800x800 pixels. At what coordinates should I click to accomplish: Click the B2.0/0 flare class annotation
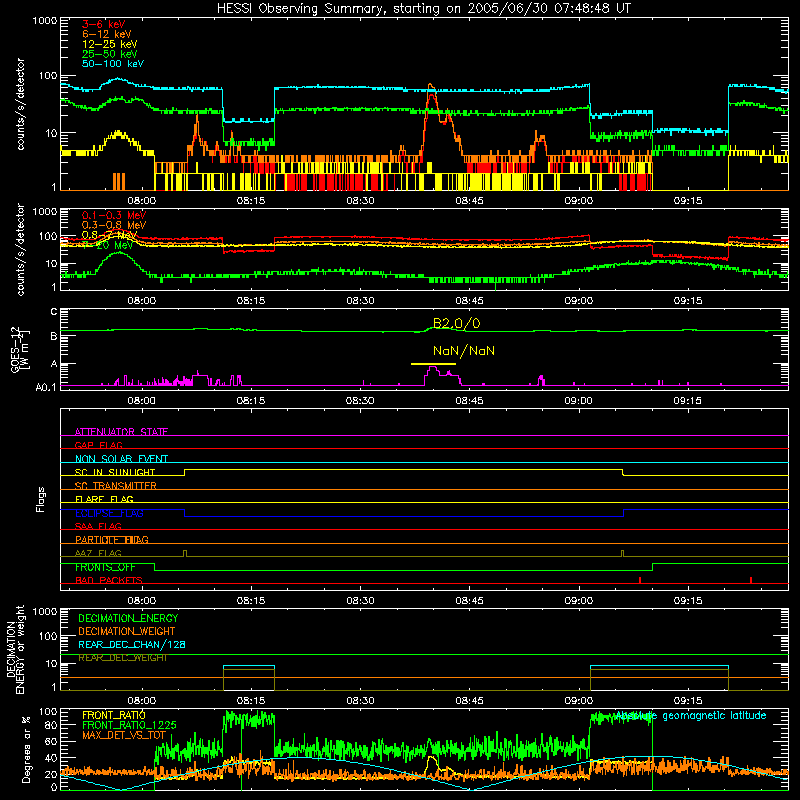pos(457,323)
